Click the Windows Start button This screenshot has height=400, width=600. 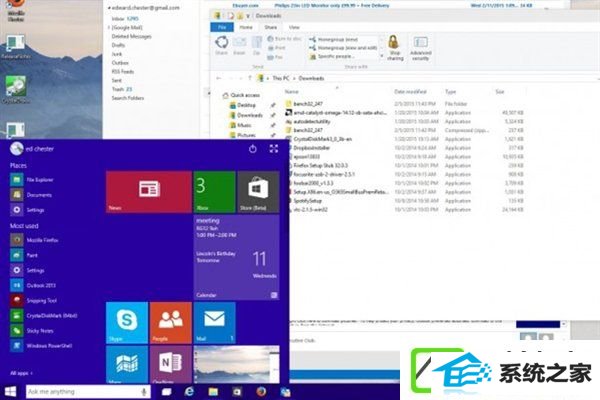click(11, 392)
